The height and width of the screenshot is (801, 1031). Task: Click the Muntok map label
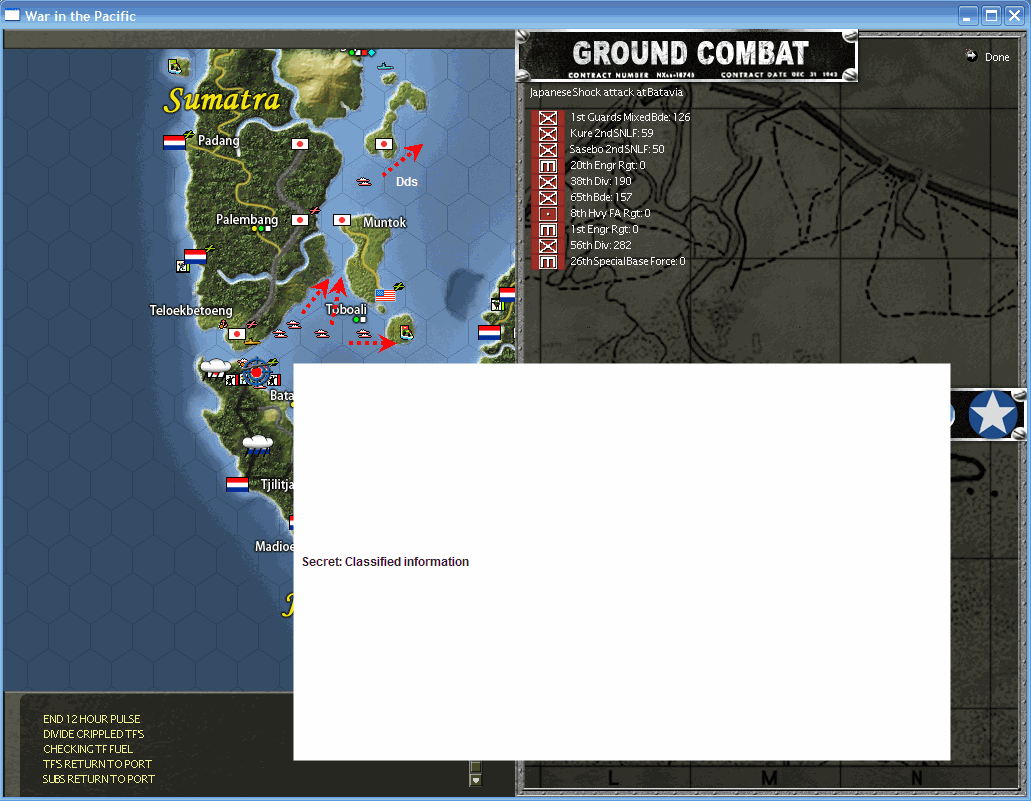tap(385, 223)
